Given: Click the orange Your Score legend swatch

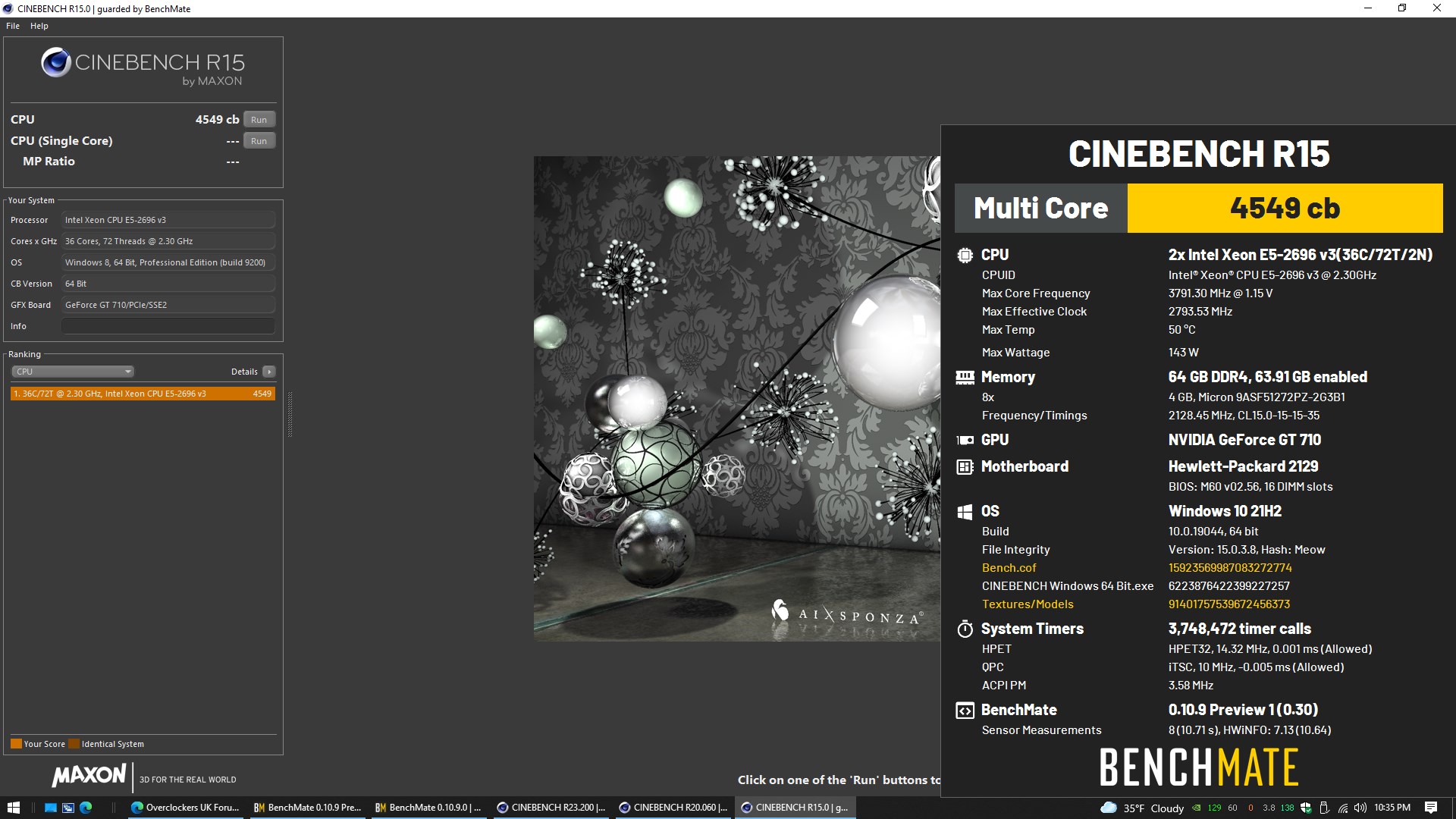Looking at the screenshot, I should coord(16,744).
